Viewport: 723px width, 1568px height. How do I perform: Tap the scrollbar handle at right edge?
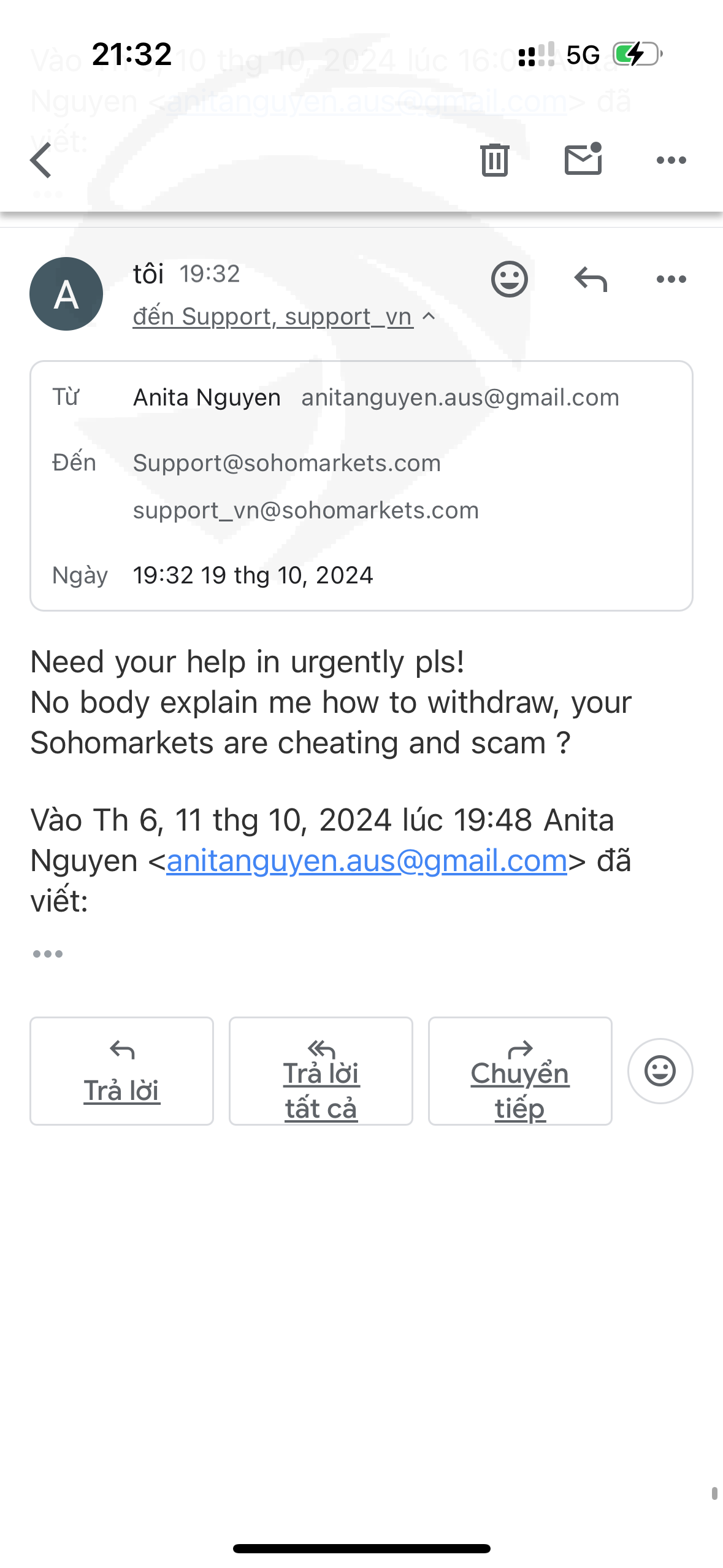click(x=714, y=1493)
